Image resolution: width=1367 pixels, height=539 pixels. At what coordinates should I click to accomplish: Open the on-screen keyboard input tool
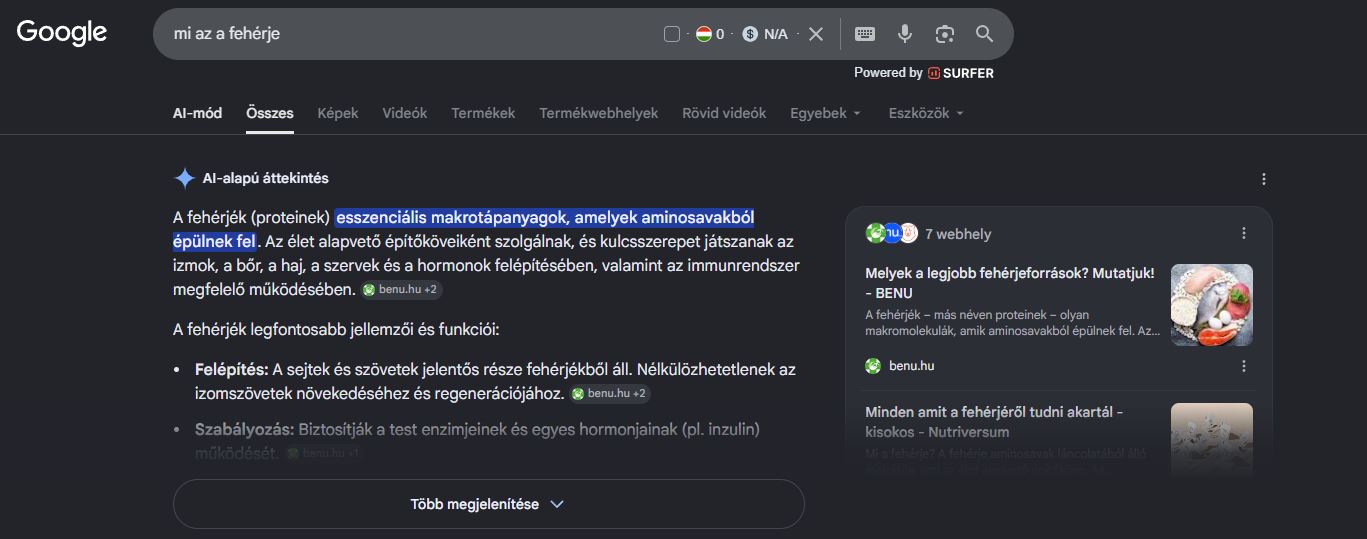pos(865,34)
